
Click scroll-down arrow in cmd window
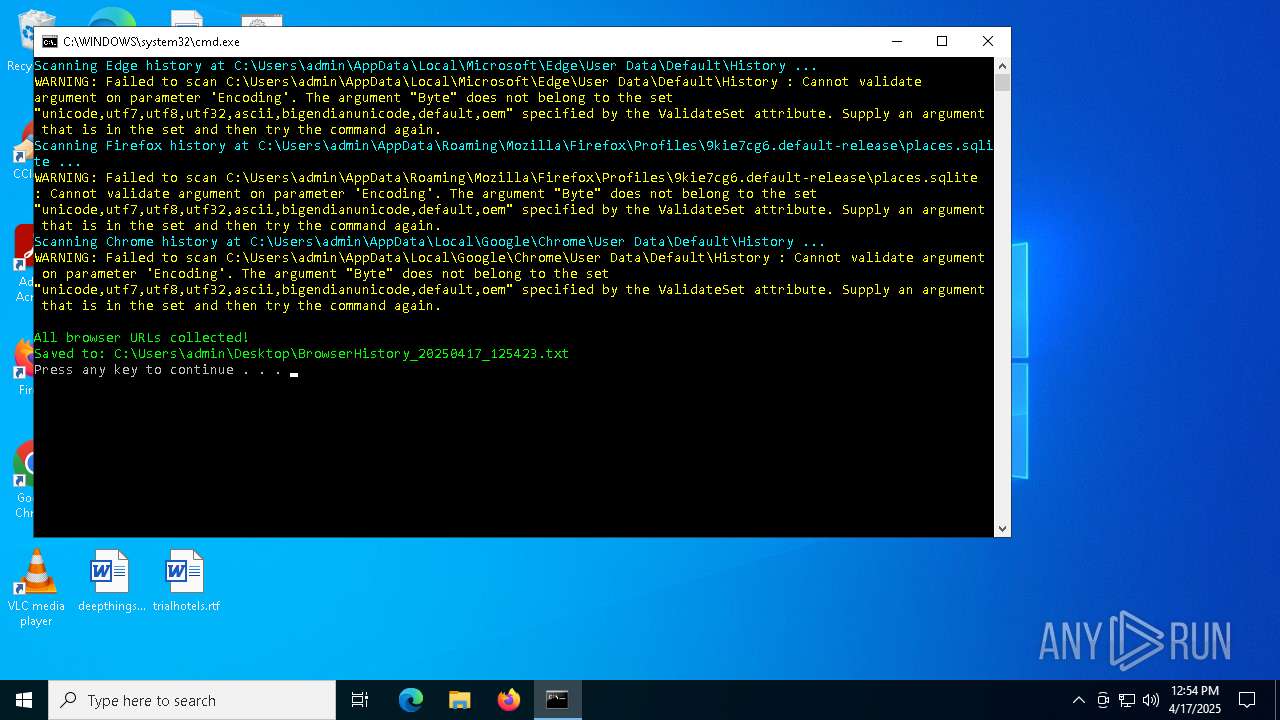pyautogui.click(x=1002, y=529)
